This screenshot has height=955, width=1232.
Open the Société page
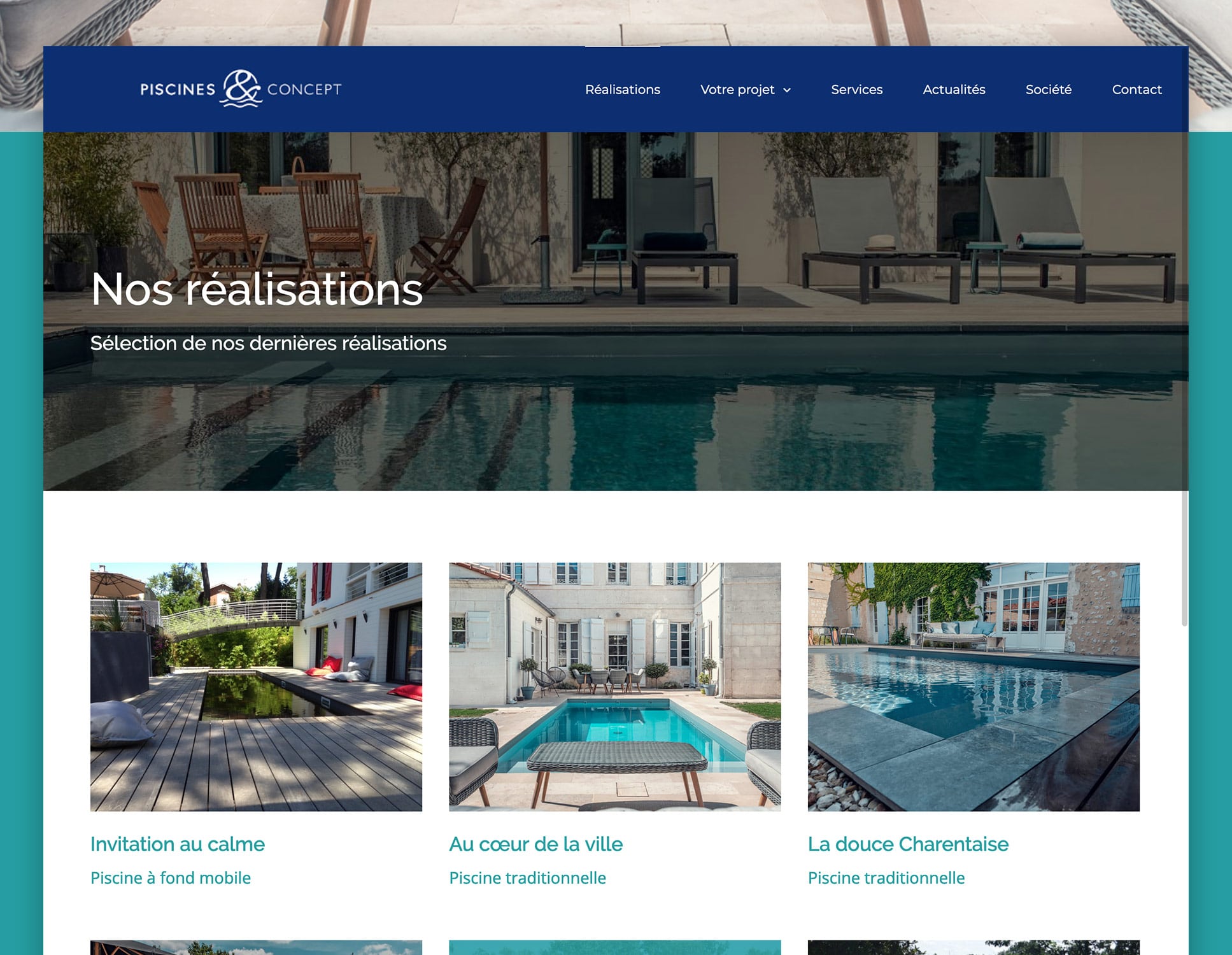(x=1049, y=90)
